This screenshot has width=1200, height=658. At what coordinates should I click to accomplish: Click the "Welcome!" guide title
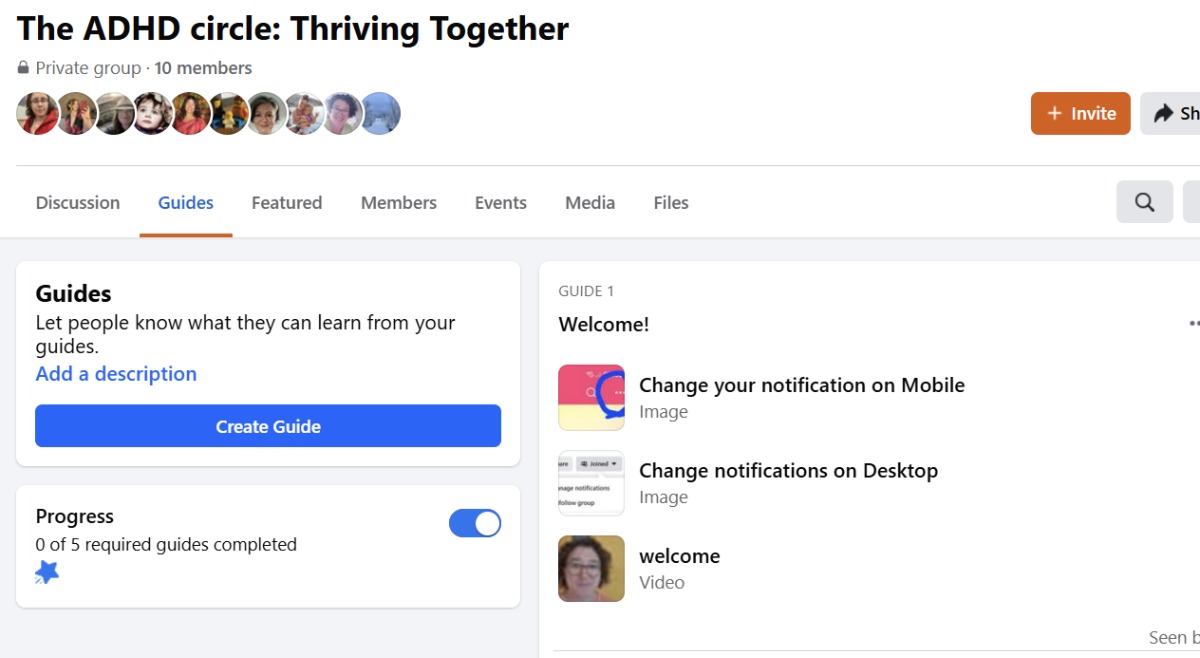point(604,324)
